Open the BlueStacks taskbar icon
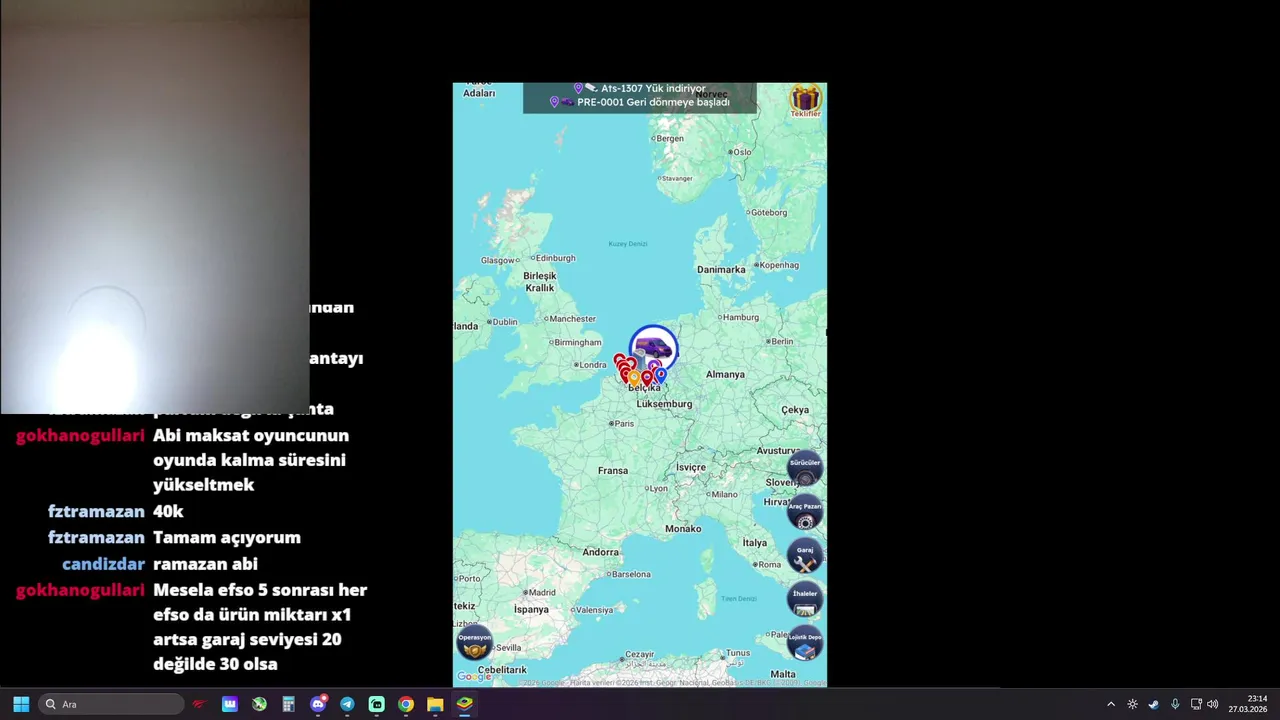 pos(464,704)
